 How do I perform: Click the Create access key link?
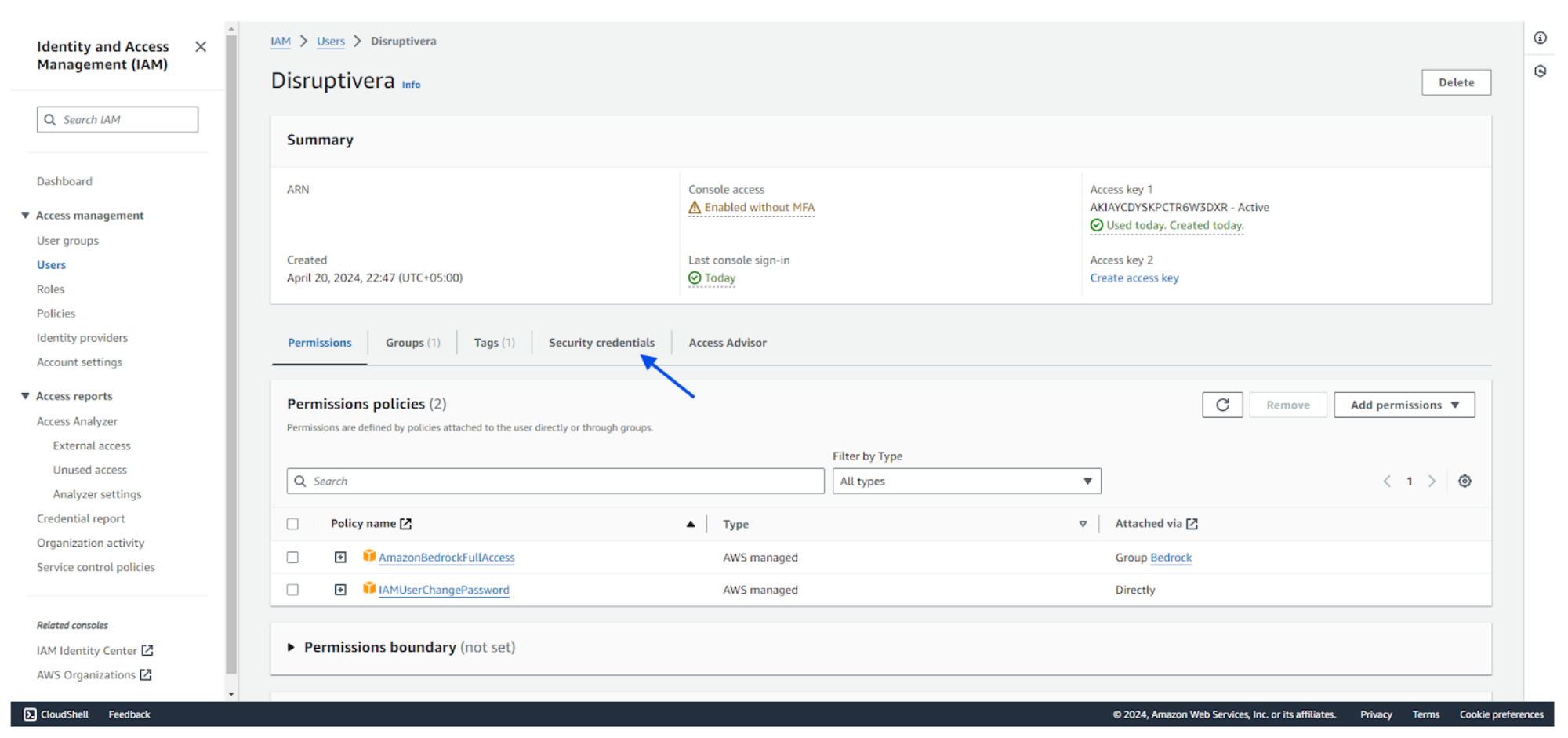click(1134, 278)
